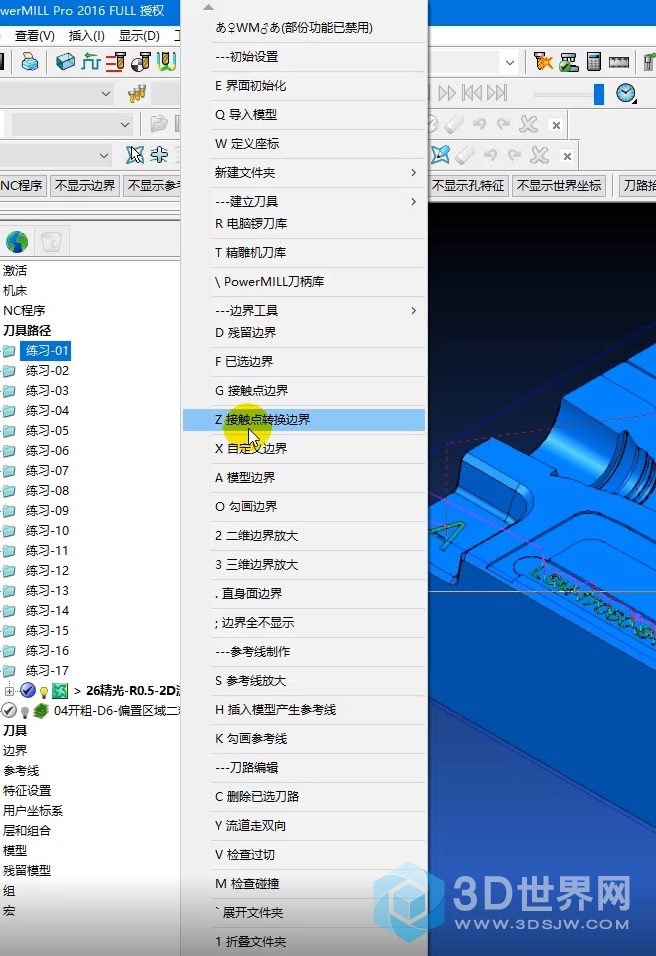Open toolpath strategies icon with U-shaped cutter
This screenshot has height=956, width=656.
pyautogui.click(x=166, y=62)
